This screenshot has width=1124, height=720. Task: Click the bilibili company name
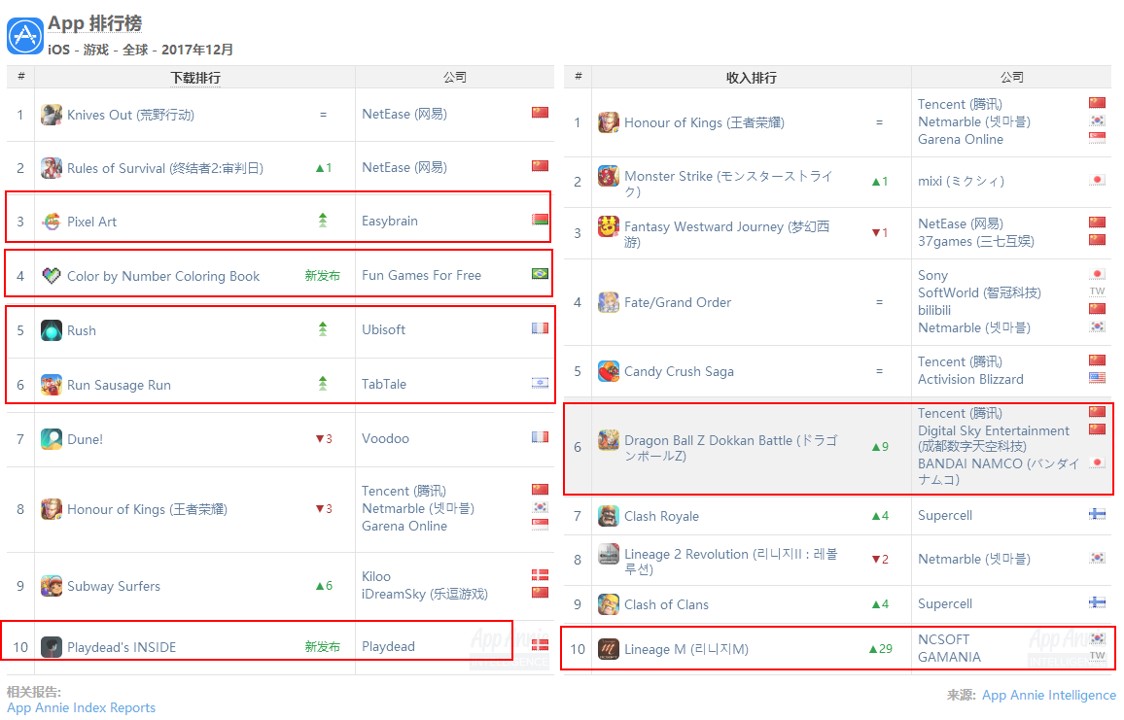click(x=934, y=311)
